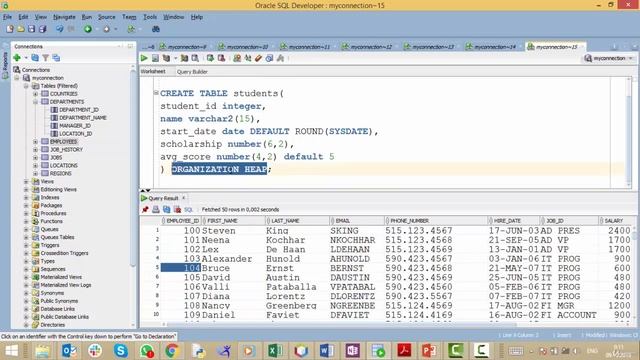The height and width of the screenshot is (360, 640).
Task: Click the Connections panel vertical scrollbar
Action: coord(133,169)
